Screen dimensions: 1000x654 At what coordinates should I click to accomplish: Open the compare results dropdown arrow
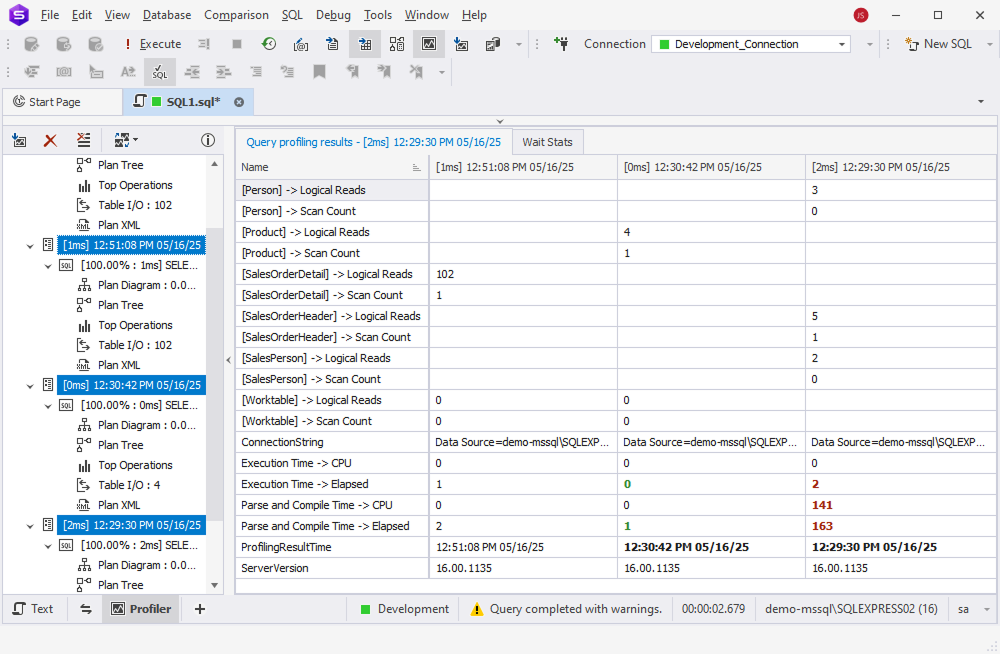(135, 140)
